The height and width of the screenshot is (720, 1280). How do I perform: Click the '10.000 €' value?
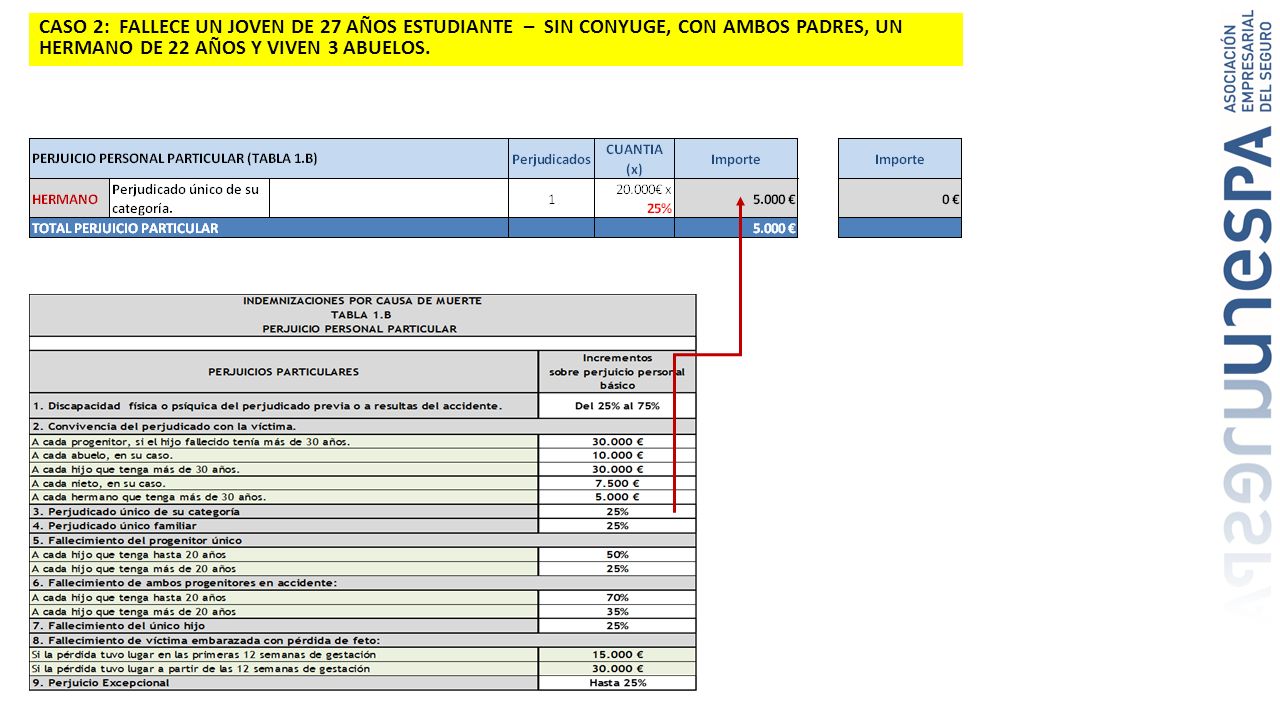(617, 455)
